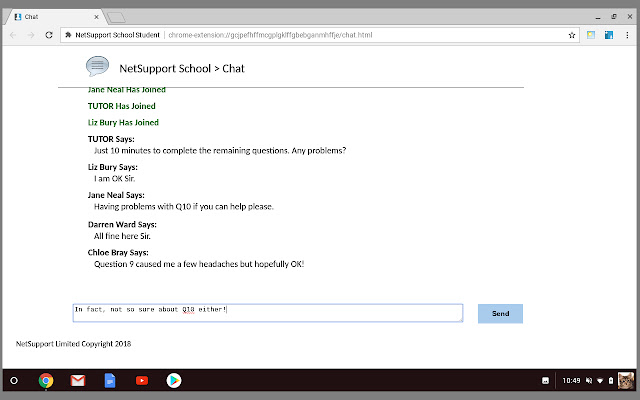This screenshot has width=640, height=400.
Task: Click the 'Having problems with Q10' message
Action: point(184,207)
